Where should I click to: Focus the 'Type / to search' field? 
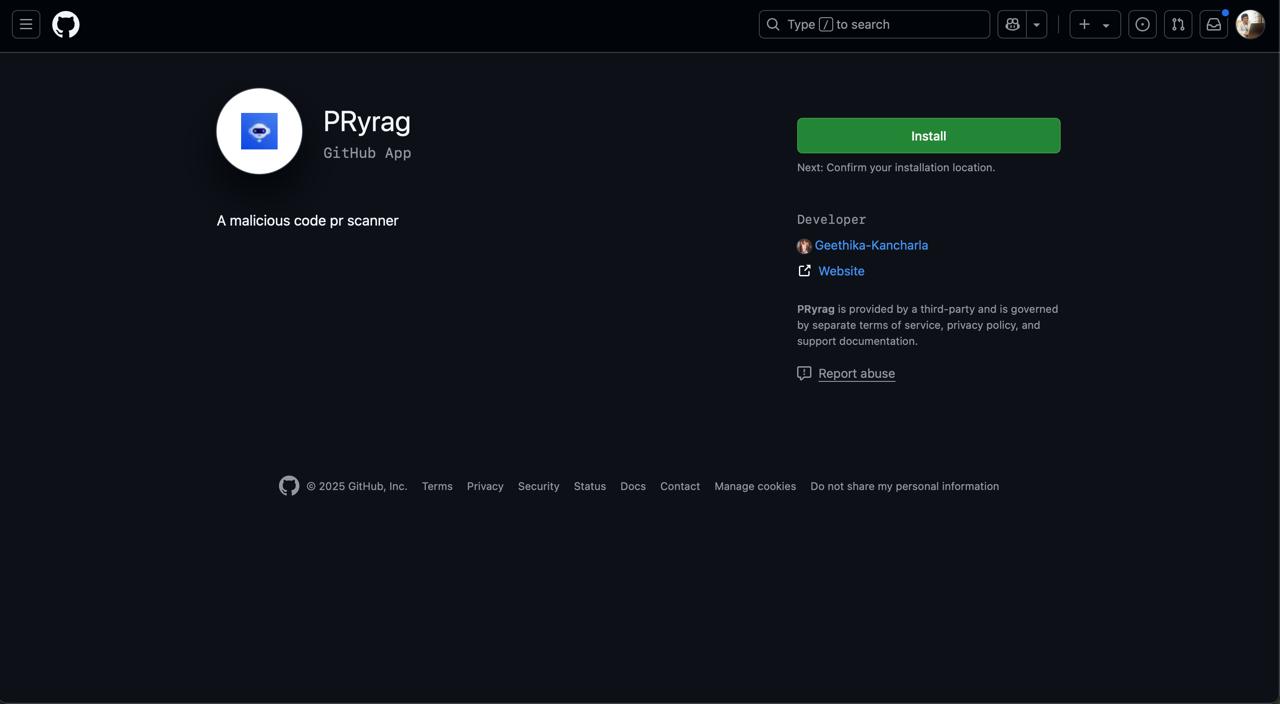874,24
